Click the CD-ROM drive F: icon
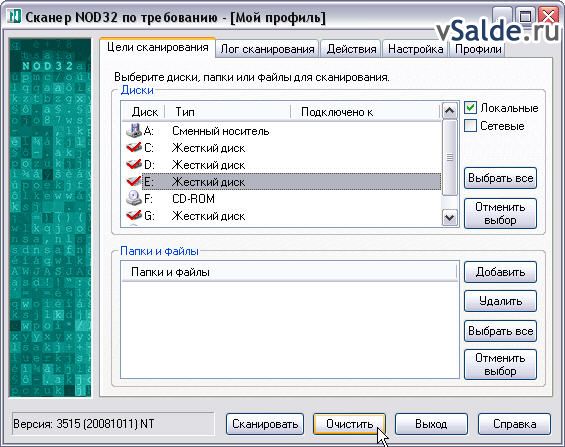This screenshot has width=565, height=447. [x=134, y=198]
